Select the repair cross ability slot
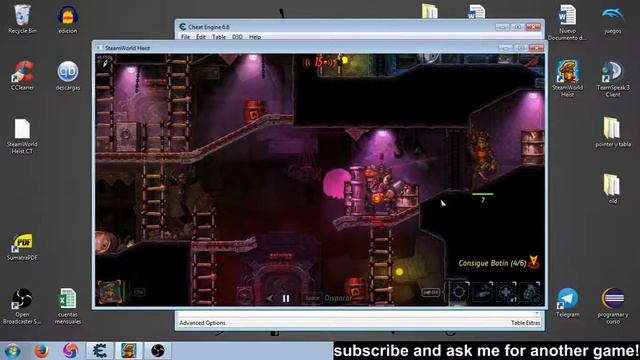This screenshot has height=360, width=640. [x=506, y=292]
